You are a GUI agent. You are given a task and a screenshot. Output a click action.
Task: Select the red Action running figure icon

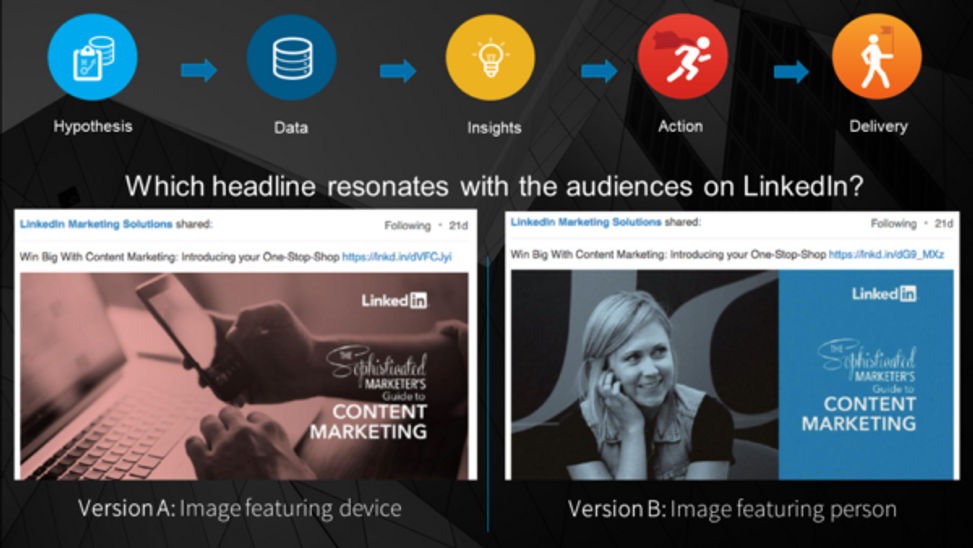pos(683,56)
